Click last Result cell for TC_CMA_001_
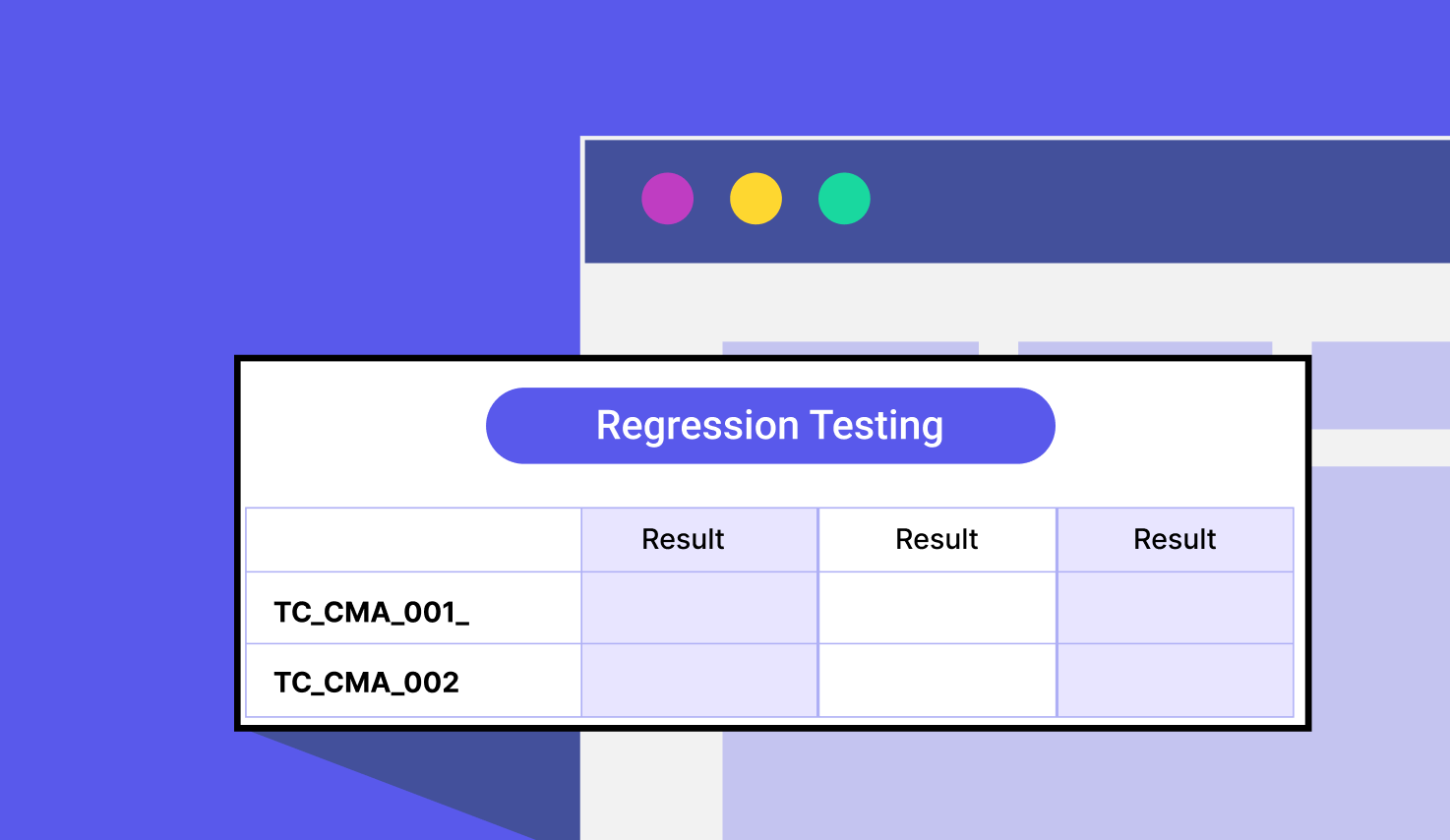 point(1176,608)
